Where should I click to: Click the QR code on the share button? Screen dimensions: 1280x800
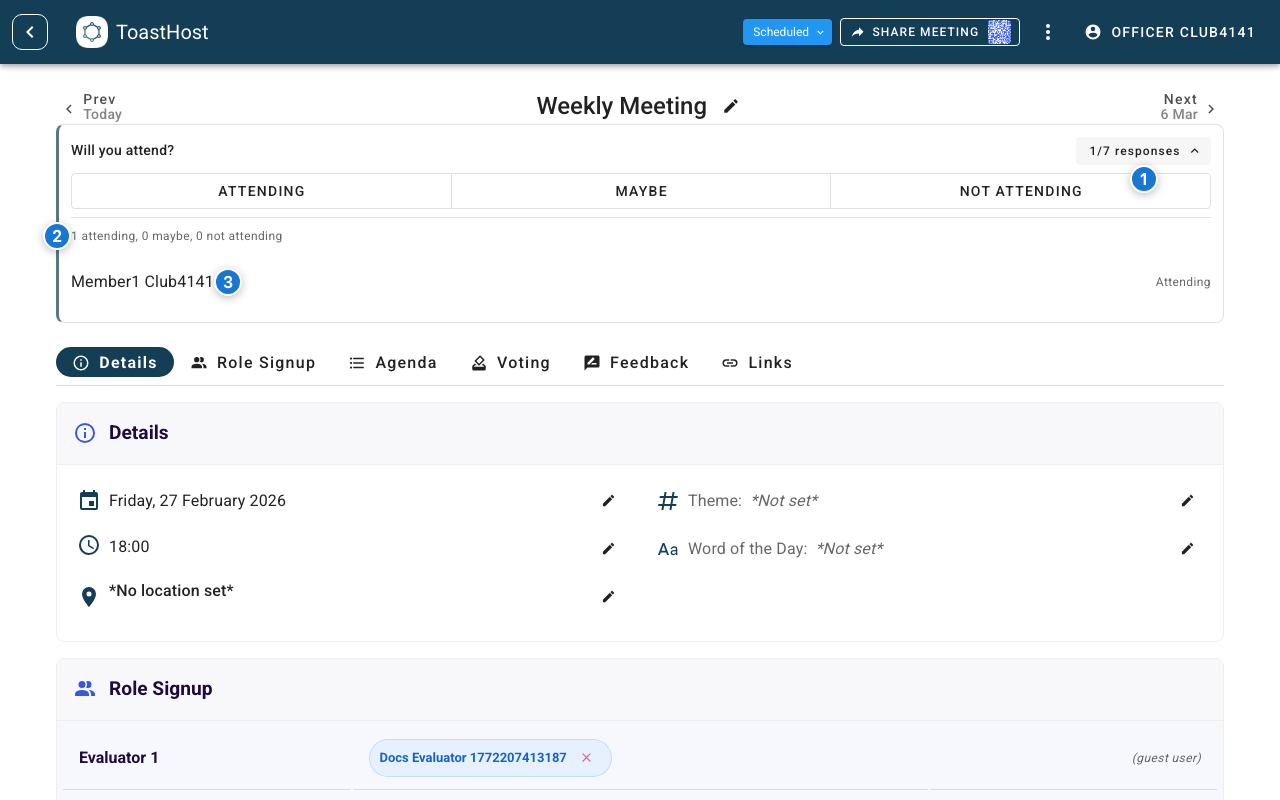[x=1000, y=31]
